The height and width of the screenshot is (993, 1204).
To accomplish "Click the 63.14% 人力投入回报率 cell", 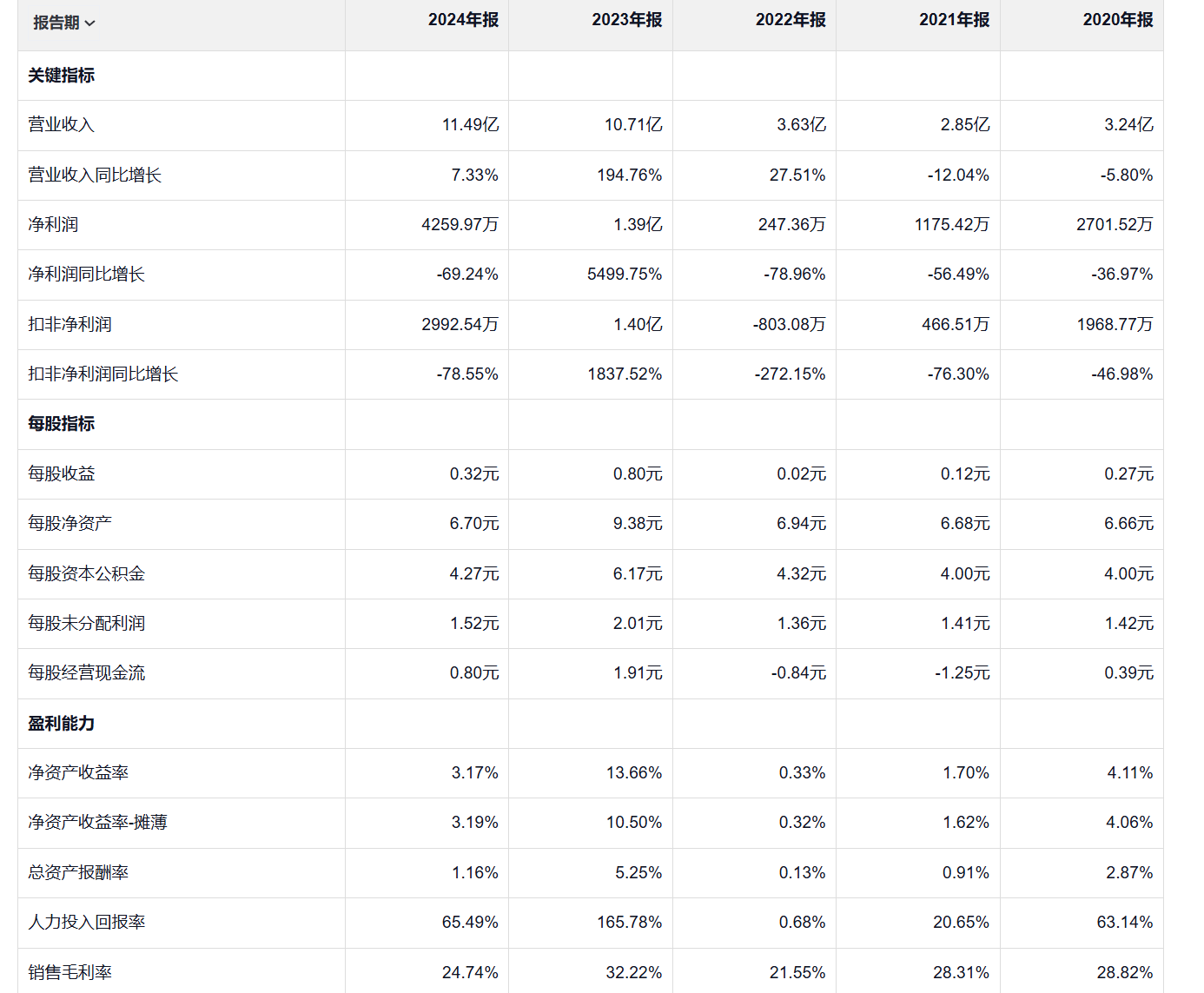I will [1124, 923].
